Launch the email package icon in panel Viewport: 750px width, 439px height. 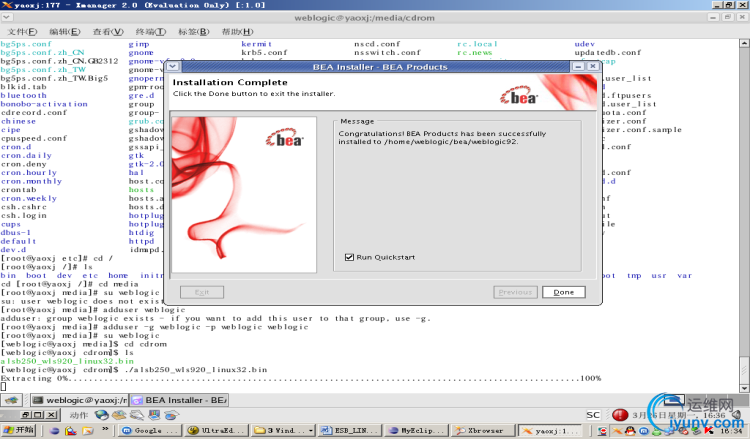point(119,415)
